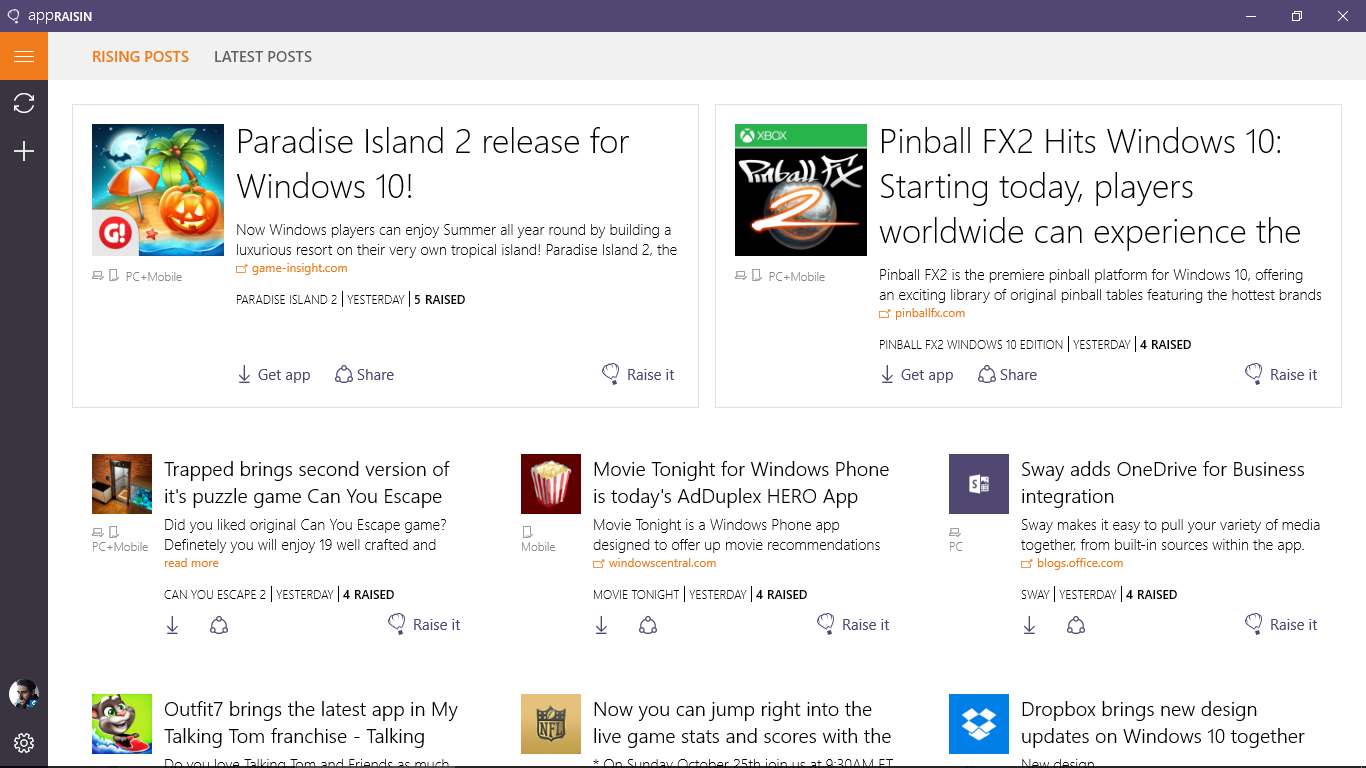Screen dimensions: 1366x768
Task: Share the Pinball FX2 post
Action: 1007,374
